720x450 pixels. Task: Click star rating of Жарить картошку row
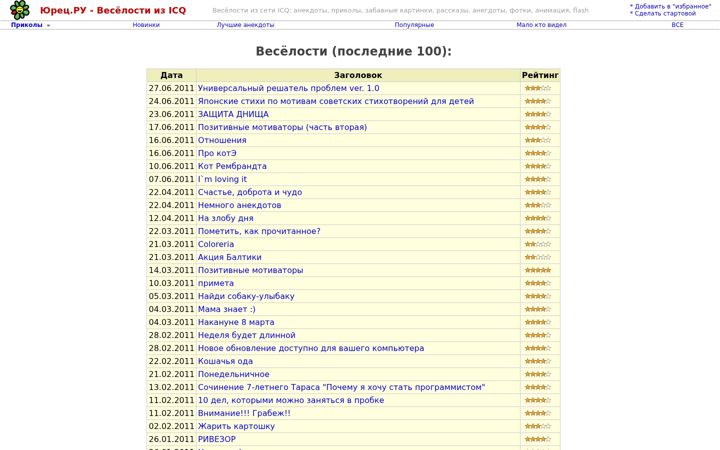coord(538,426)
